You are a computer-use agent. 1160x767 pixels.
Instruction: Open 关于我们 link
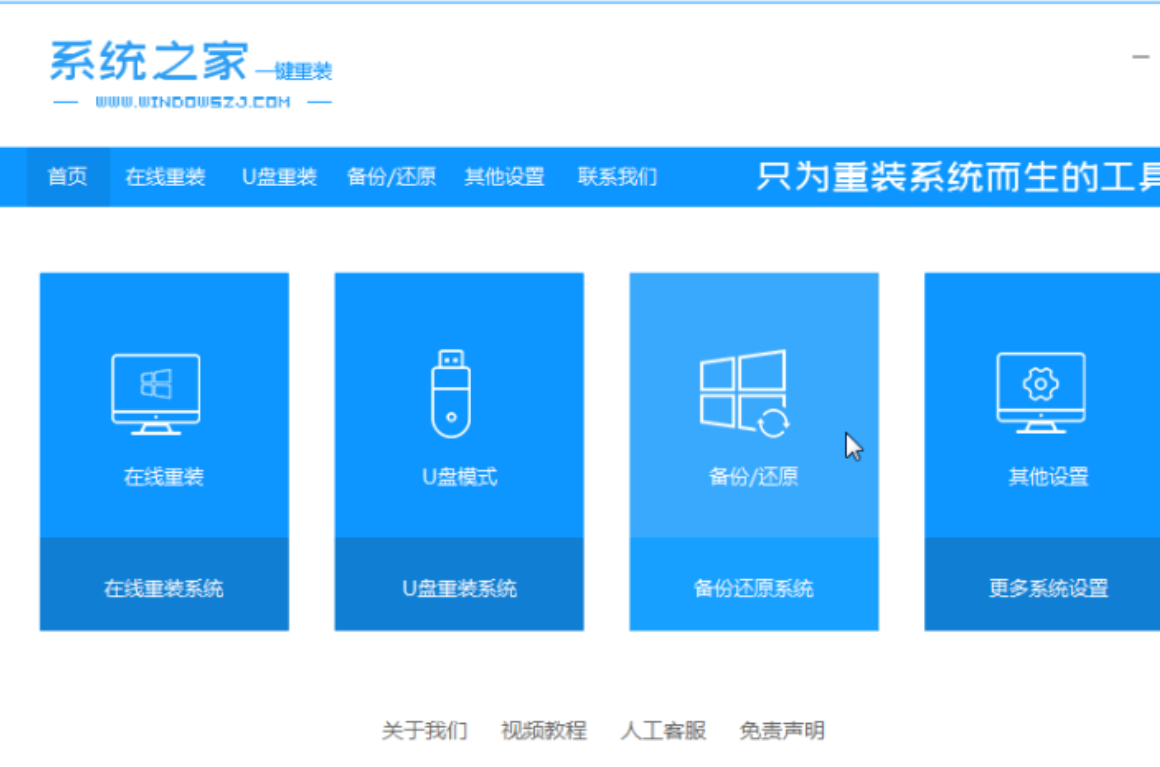425,731
